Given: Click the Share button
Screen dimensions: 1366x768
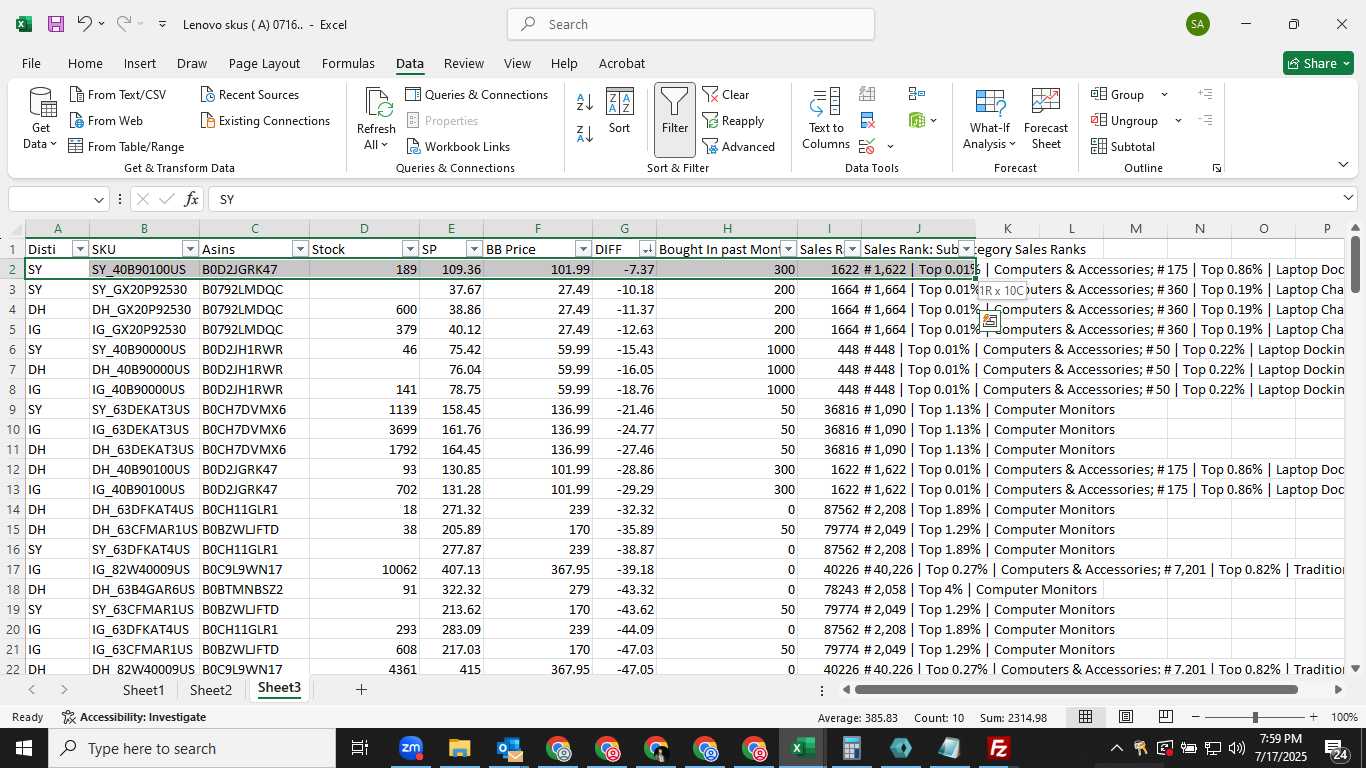Looking at the screenshot, I should pos(1318,63).
